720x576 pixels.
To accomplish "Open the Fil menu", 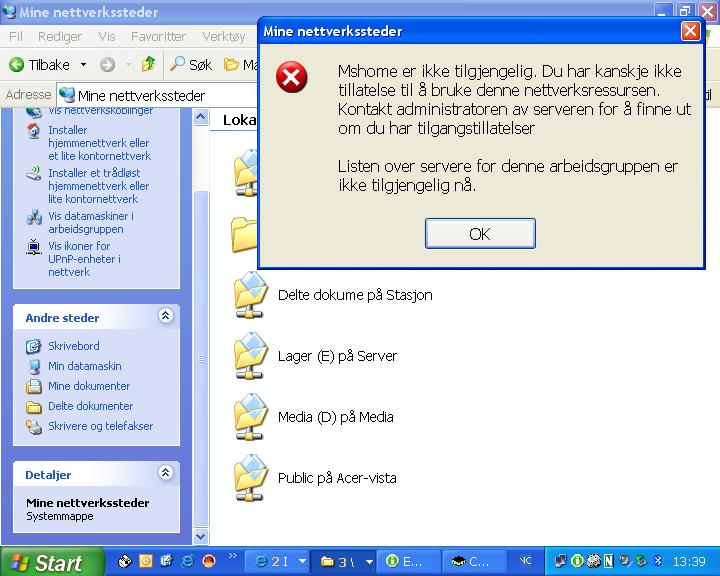I will [16, 37].
